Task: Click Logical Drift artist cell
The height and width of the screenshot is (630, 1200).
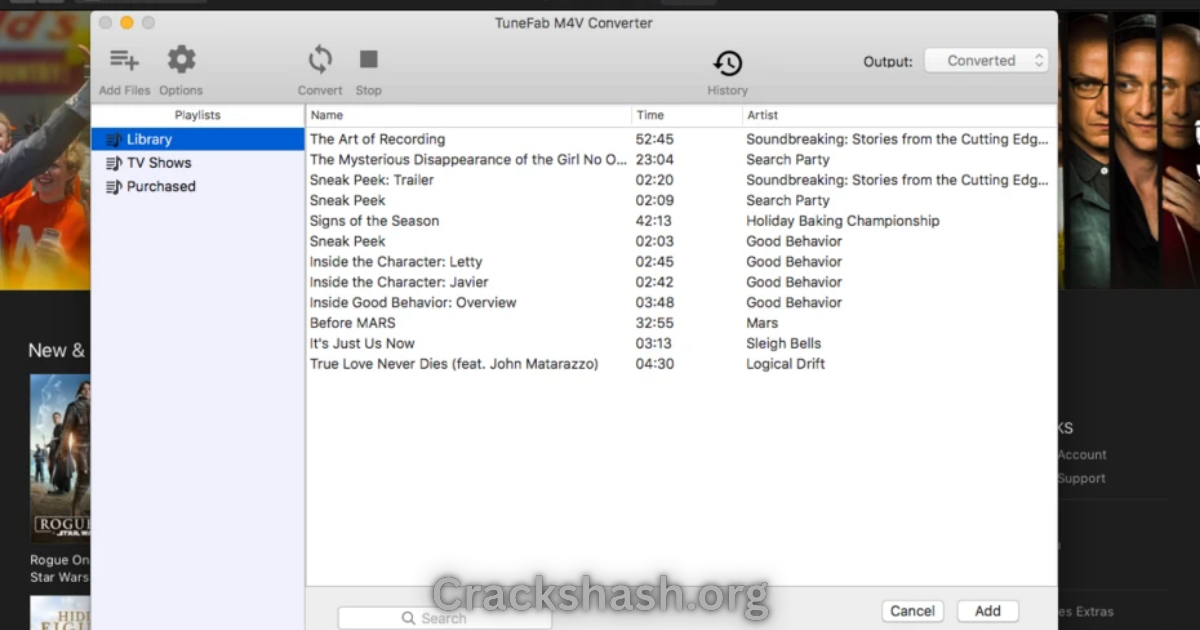Action: point(786,364)
